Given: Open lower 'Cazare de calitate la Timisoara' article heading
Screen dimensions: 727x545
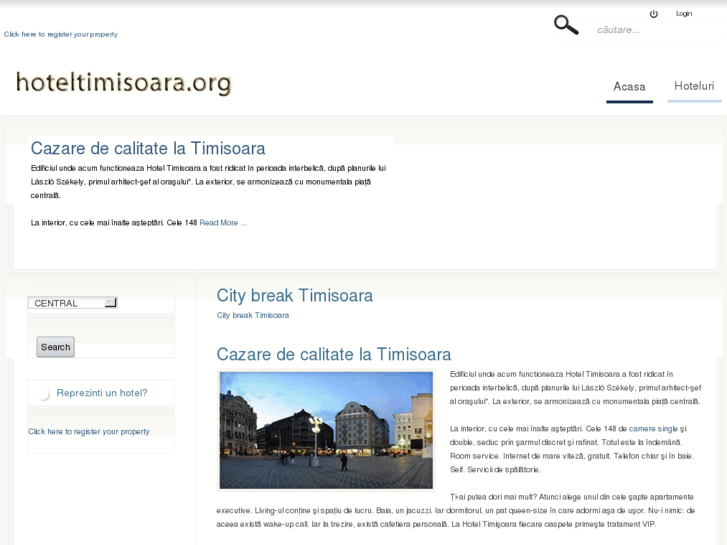Looking at the screenshot, I should [x=334, y=354].
